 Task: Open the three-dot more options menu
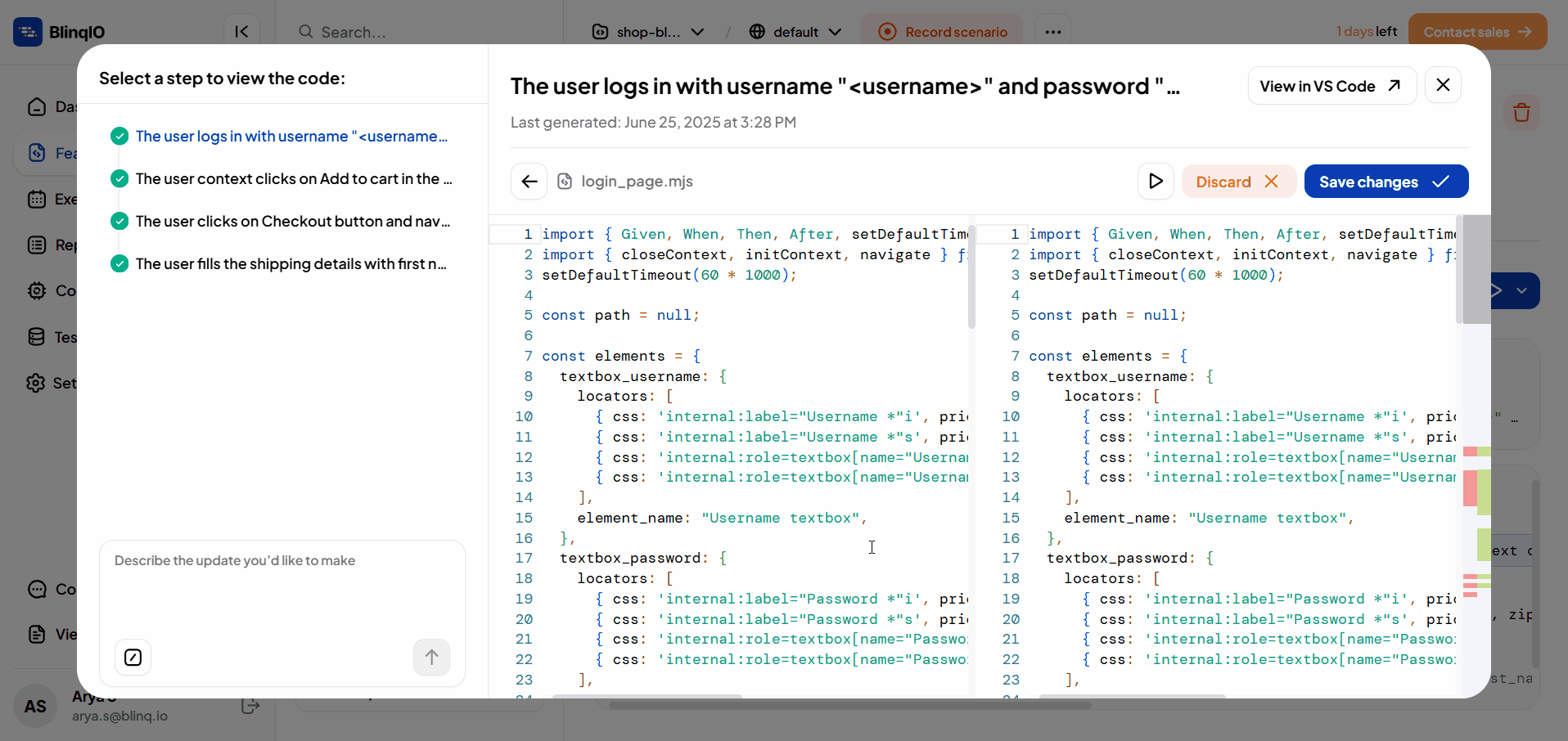(1052, 32)
